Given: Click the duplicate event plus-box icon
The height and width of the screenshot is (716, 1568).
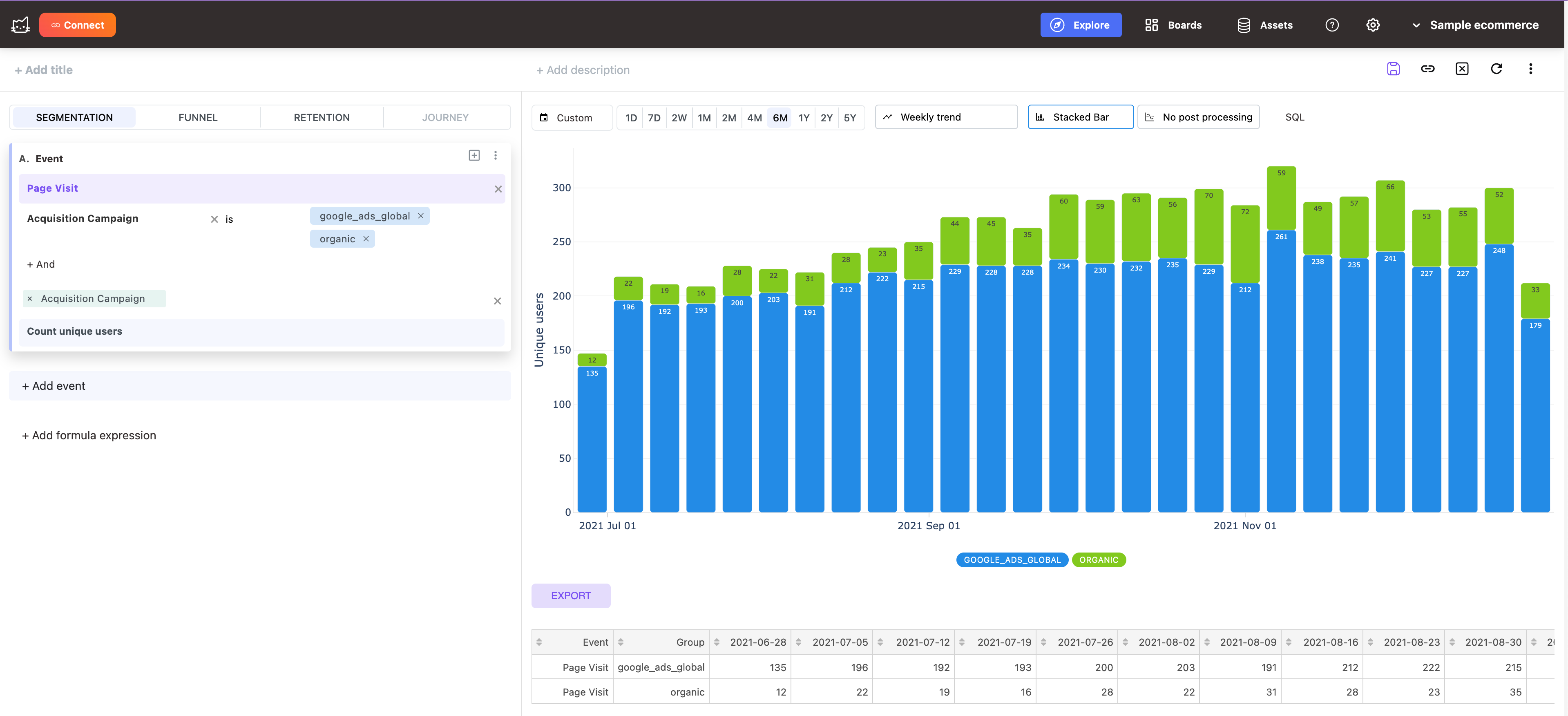Looking at the screenshot, I should pyautogui.click(x=474, y=155).
